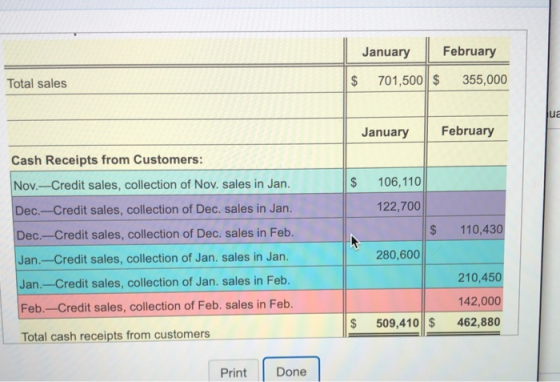This screenshot has width=560, height=382.
Task: Select February total cash receipts 462,880
Action: pyautogui.click(x=479, y=322)
